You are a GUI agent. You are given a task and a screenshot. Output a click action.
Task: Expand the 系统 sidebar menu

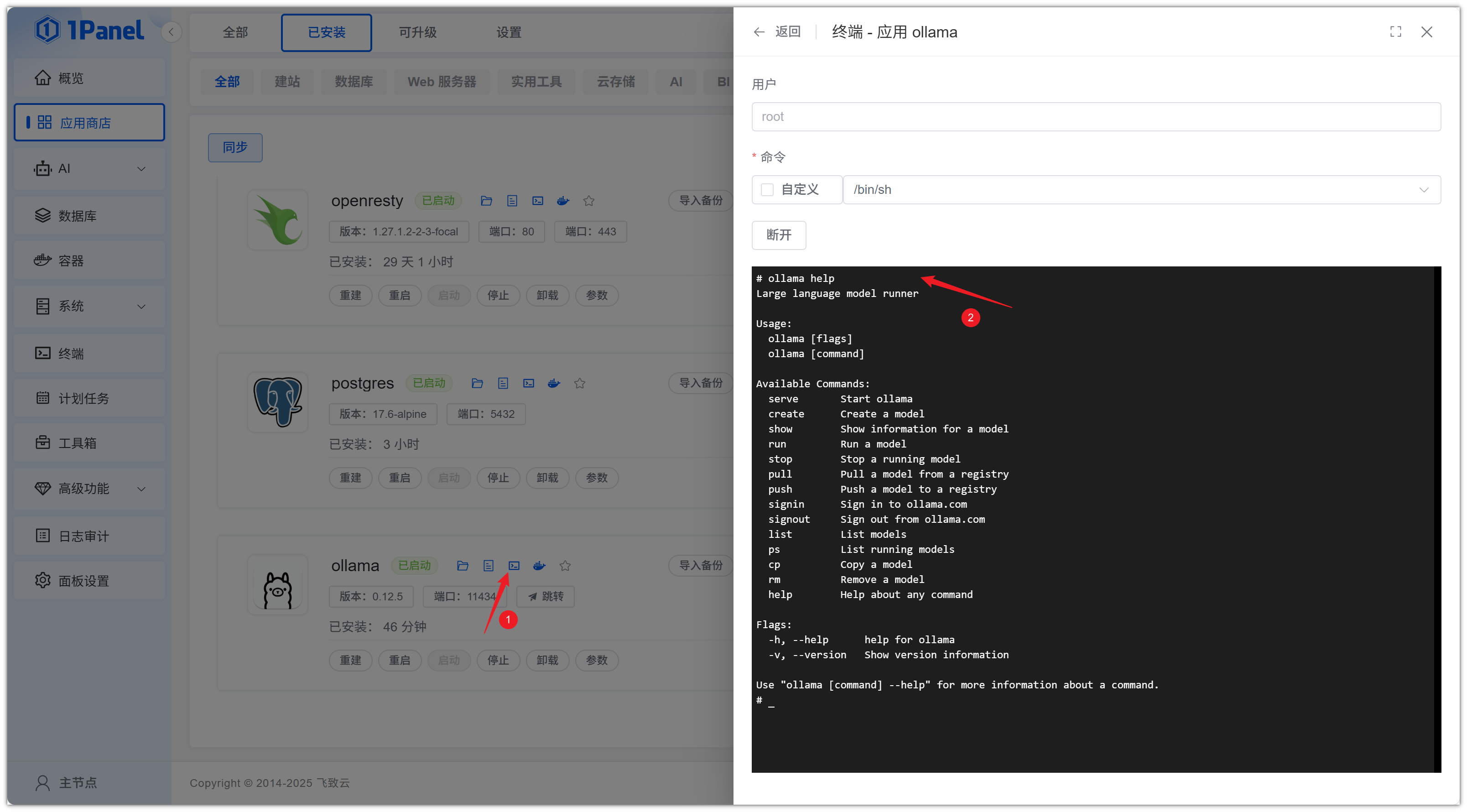(89, 307)
